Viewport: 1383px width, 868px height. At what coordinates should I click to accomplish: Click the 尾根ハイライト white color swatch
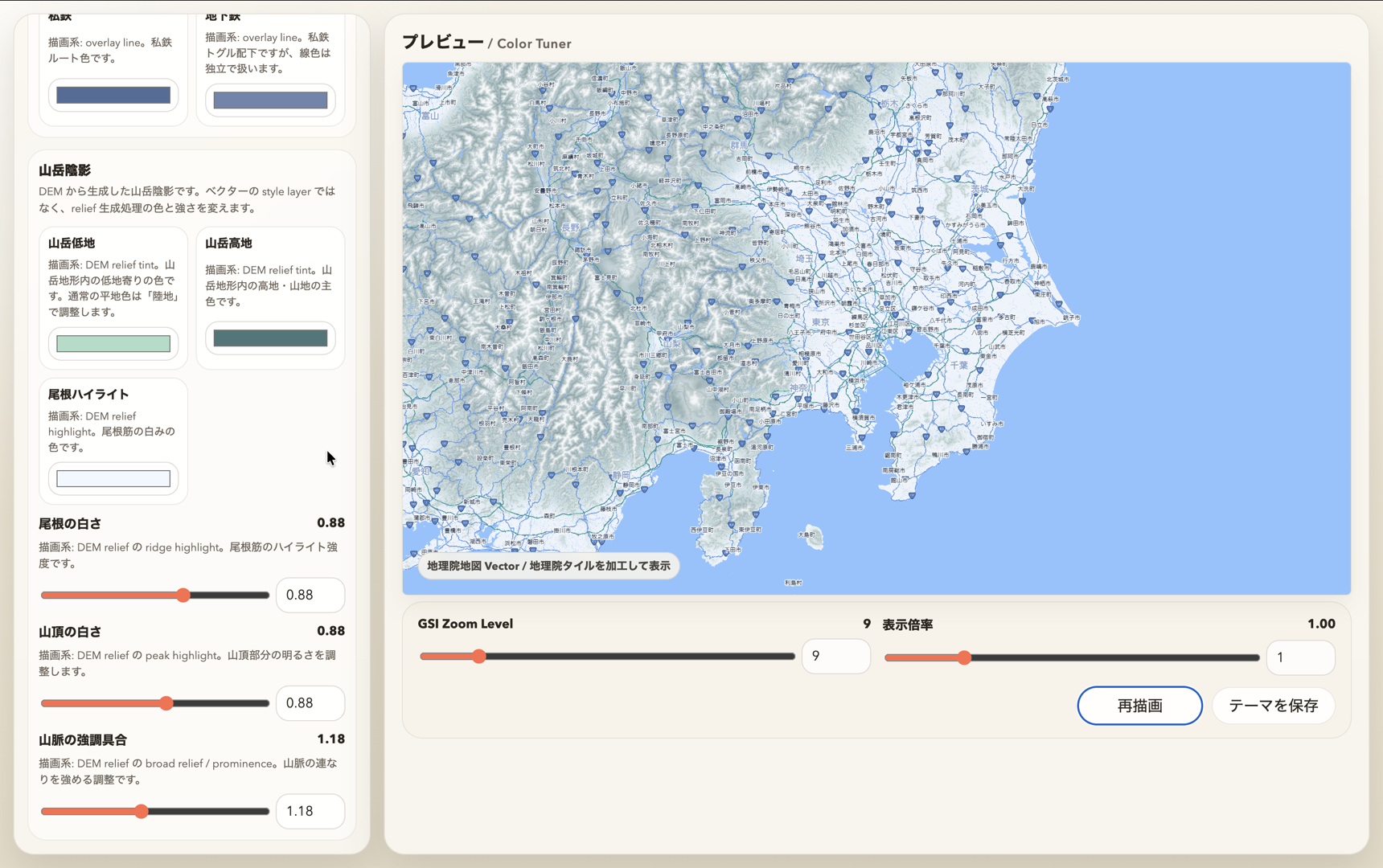click(x=113, y=479)
